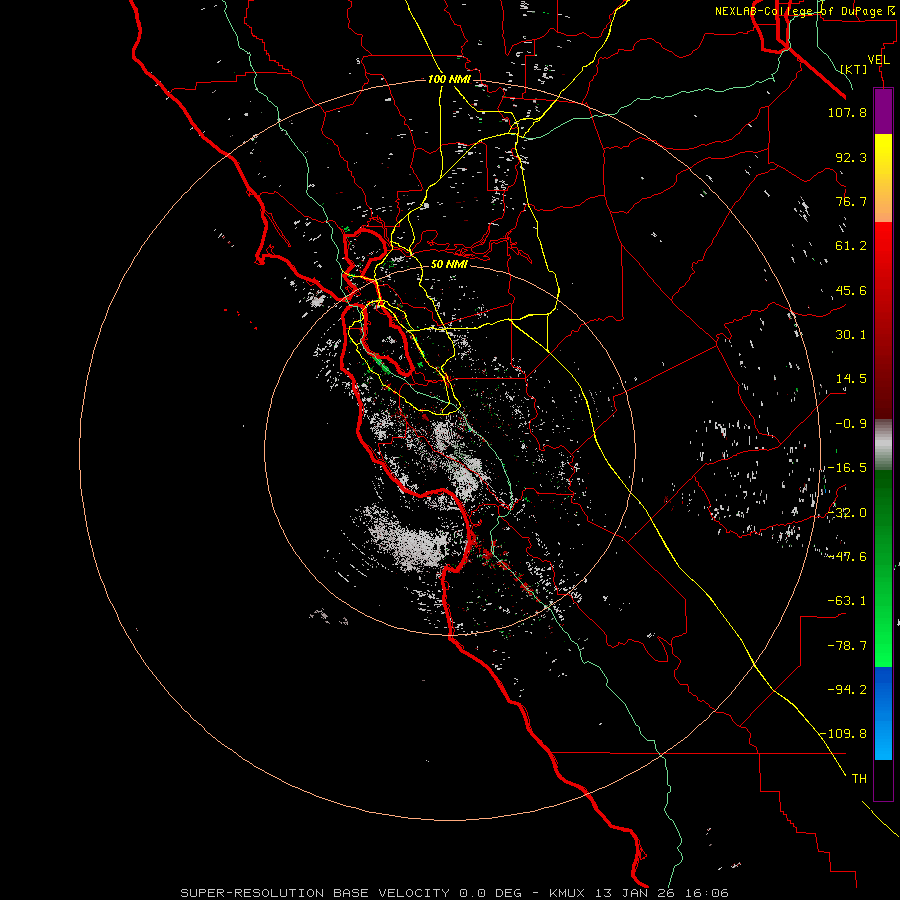The height and width of the screenshot is (900, 900).
Task: Click the 61.2 velocity scale value
Action: 851,246
